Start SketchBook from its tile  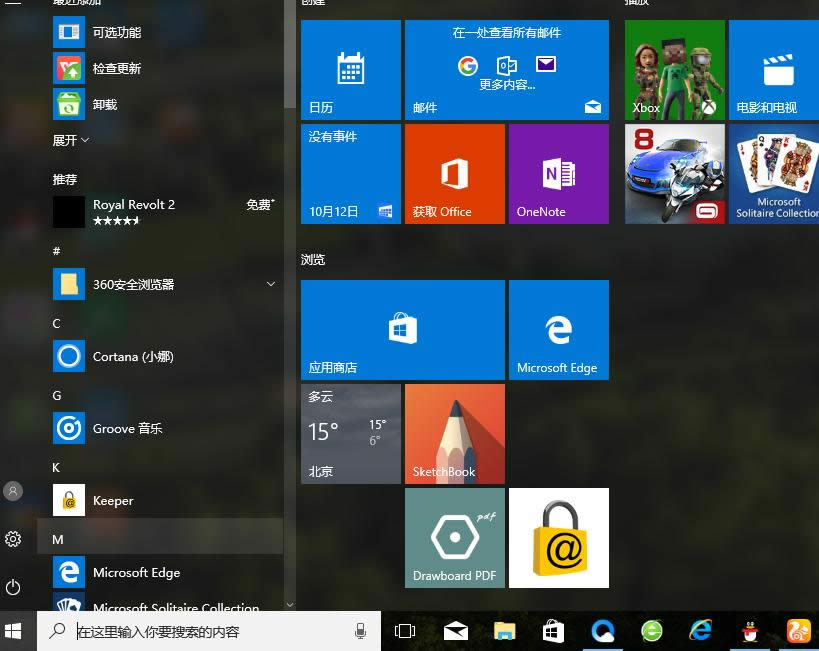click(x=454, y=433)
